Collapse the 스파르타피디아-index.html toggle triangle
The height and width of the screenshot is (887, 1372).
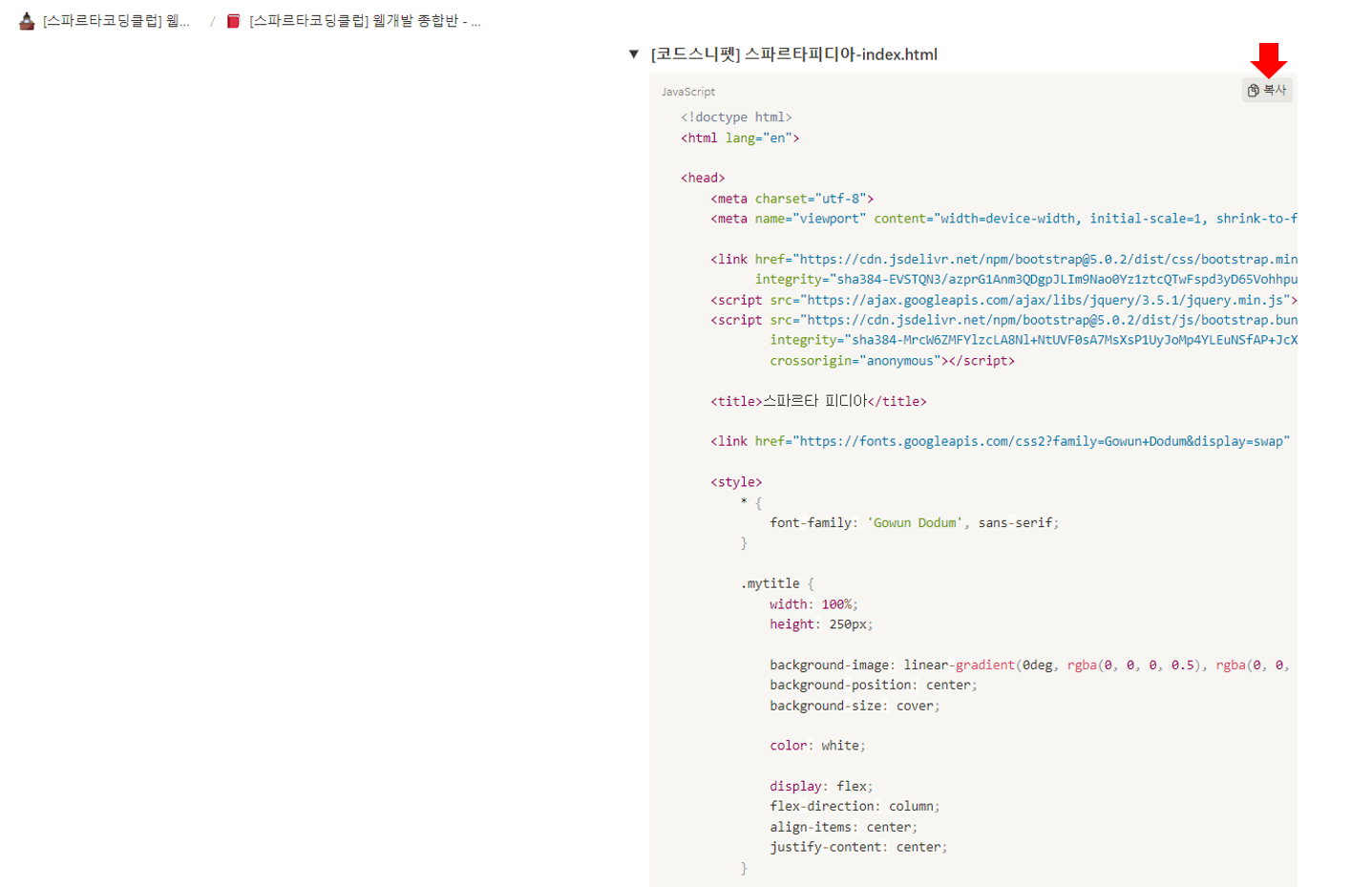(x=633, y=54)
